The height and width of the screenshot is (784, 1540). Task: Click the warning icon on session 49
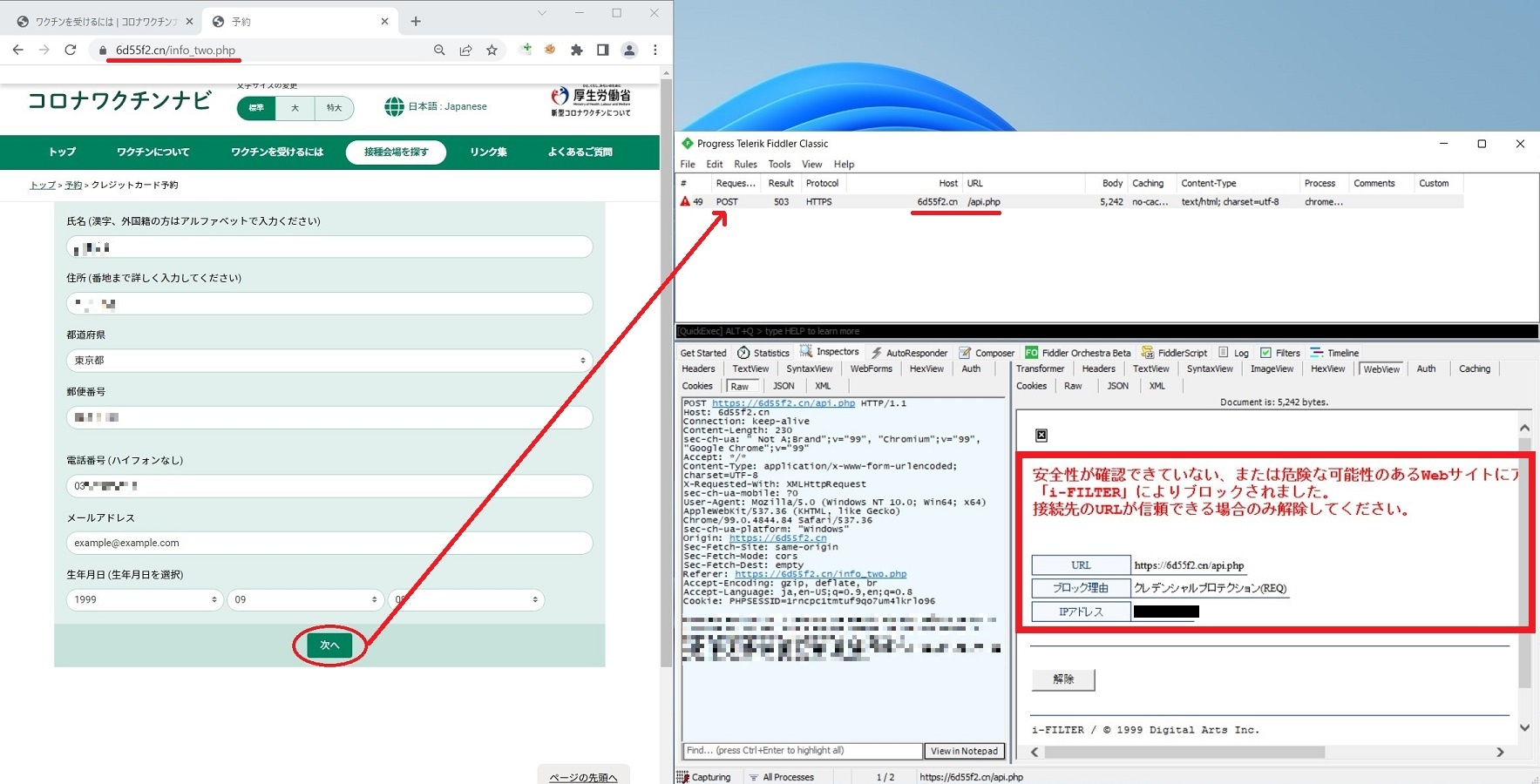pyautogui.click(x=685, y=201)
